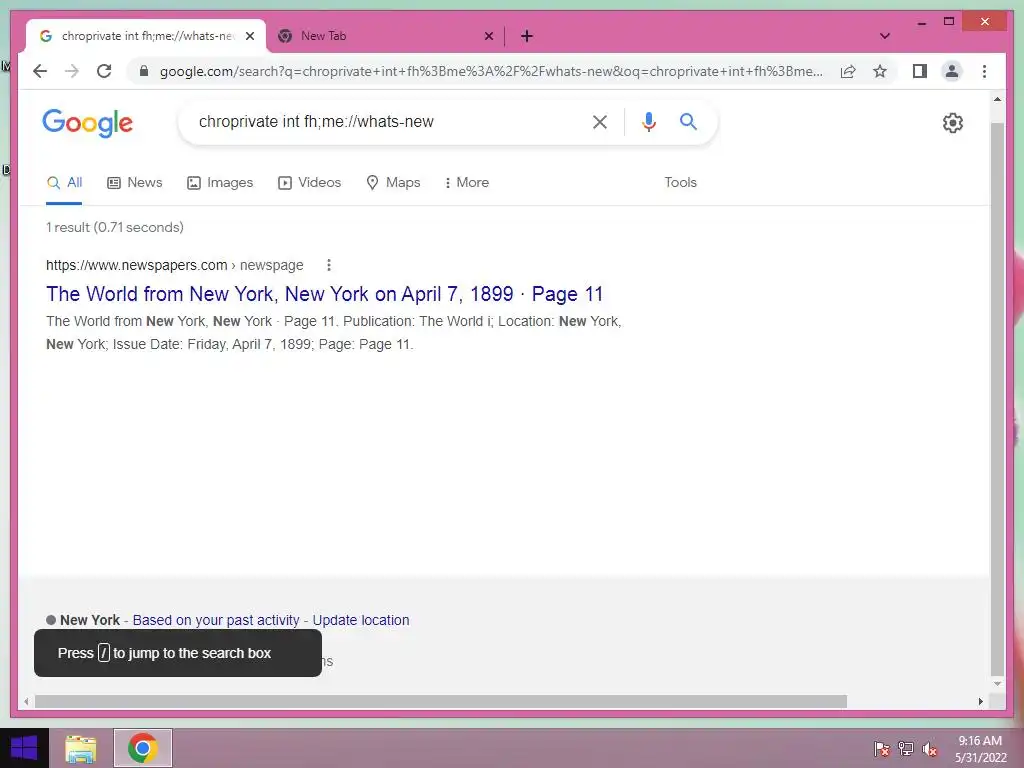Start voice search with microphone
This screenshot has width=1024, height=768.
coord(648,122)
